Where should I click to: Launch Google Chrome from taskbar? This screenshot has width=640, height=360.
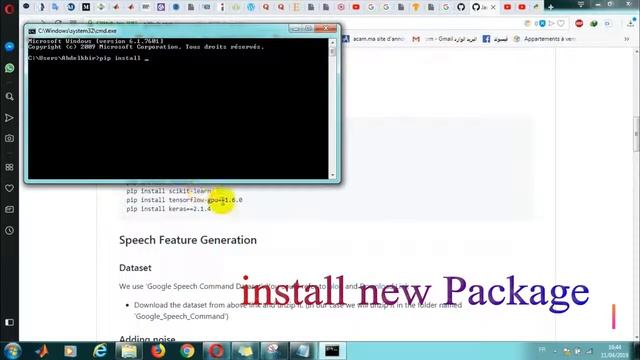[187, 351]
